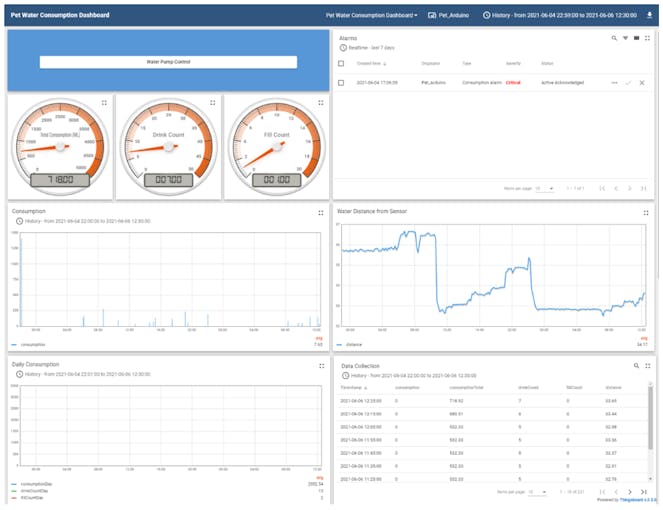This screenshot has width=663, height=510.
Task: Sort Alarms by Status column
Action: pos(547,63)
